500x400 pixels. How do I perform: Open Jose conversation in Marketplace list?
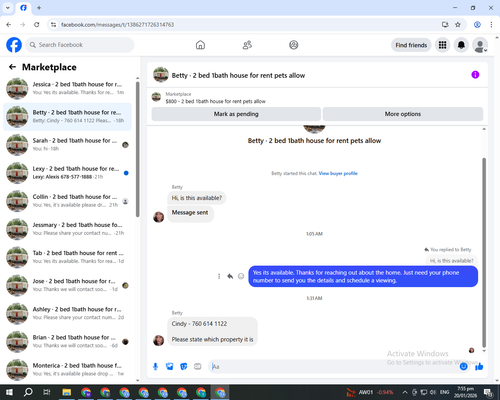[x=68, y=285]
